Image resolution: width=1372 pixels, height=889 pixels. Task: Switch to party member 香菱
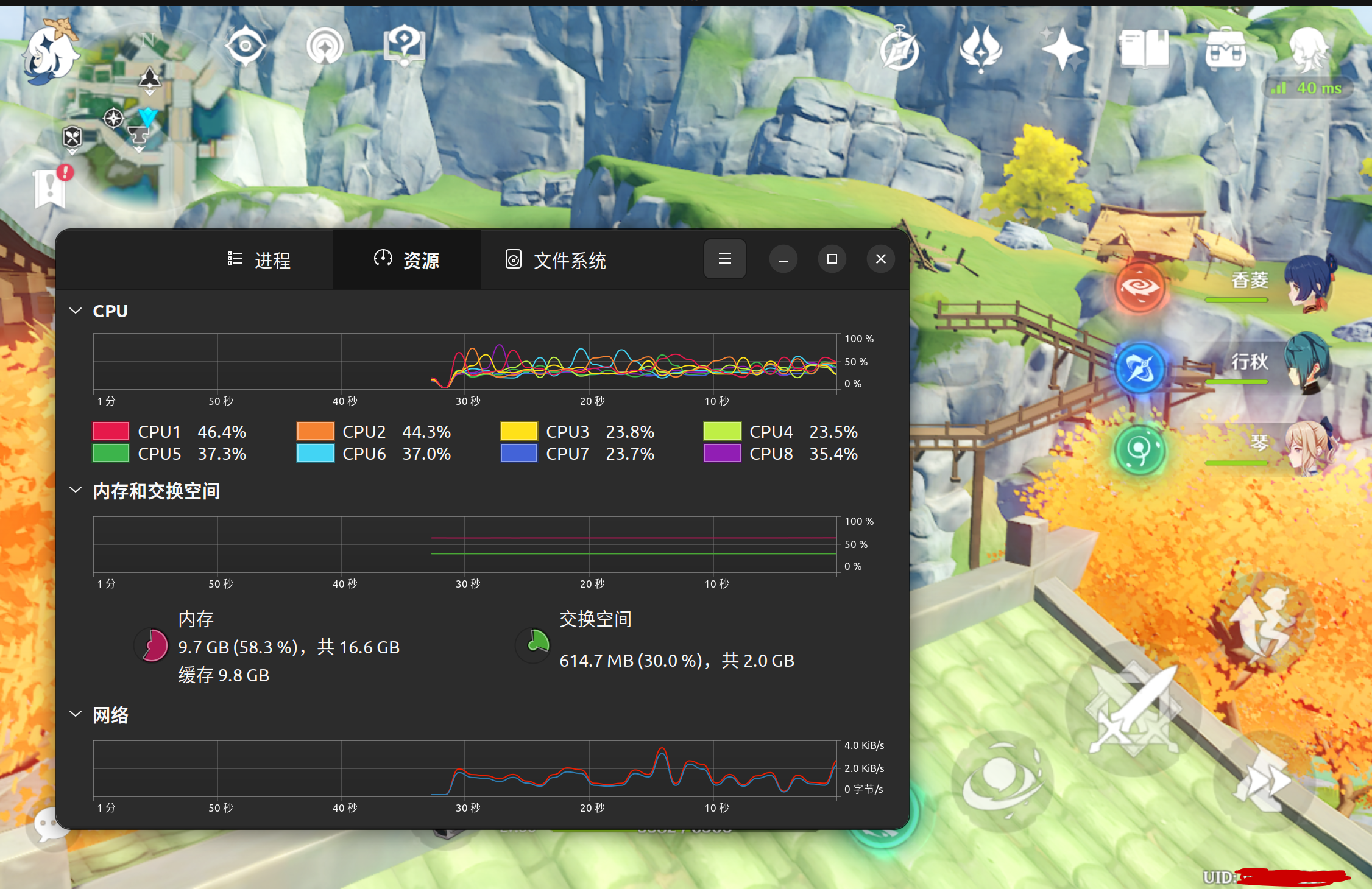1310,283
